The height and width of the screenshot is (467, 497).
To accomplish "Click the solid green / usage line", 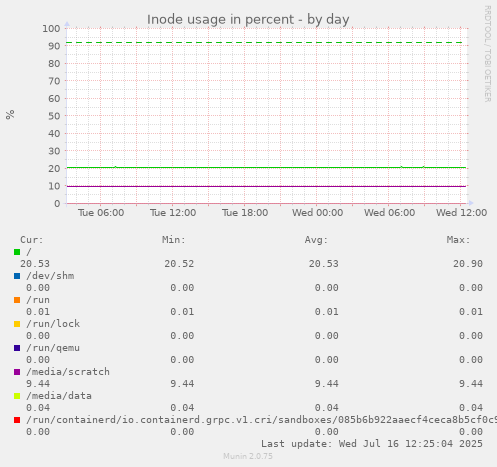I will [266, 168].
